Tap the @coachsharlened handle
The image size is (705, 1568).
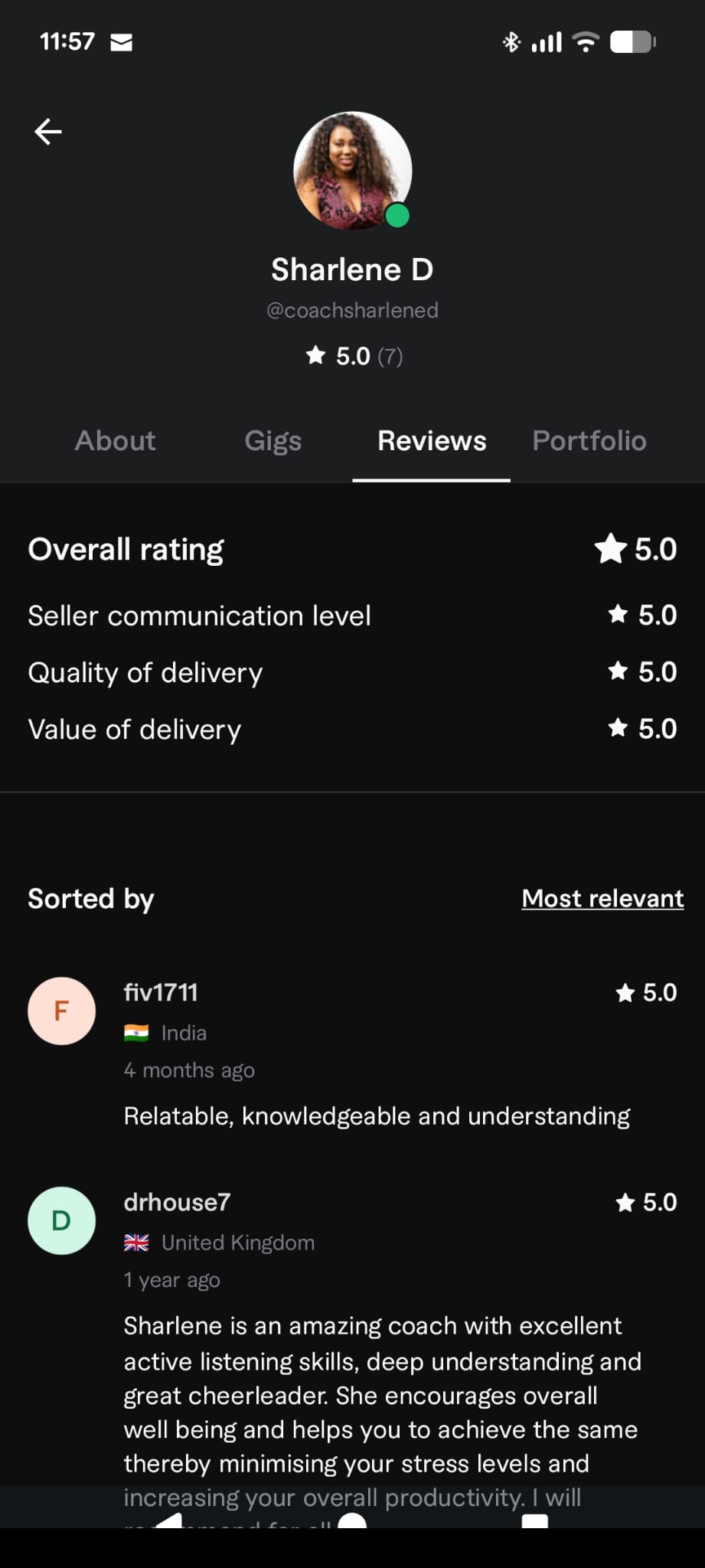(x=352, y=310)
